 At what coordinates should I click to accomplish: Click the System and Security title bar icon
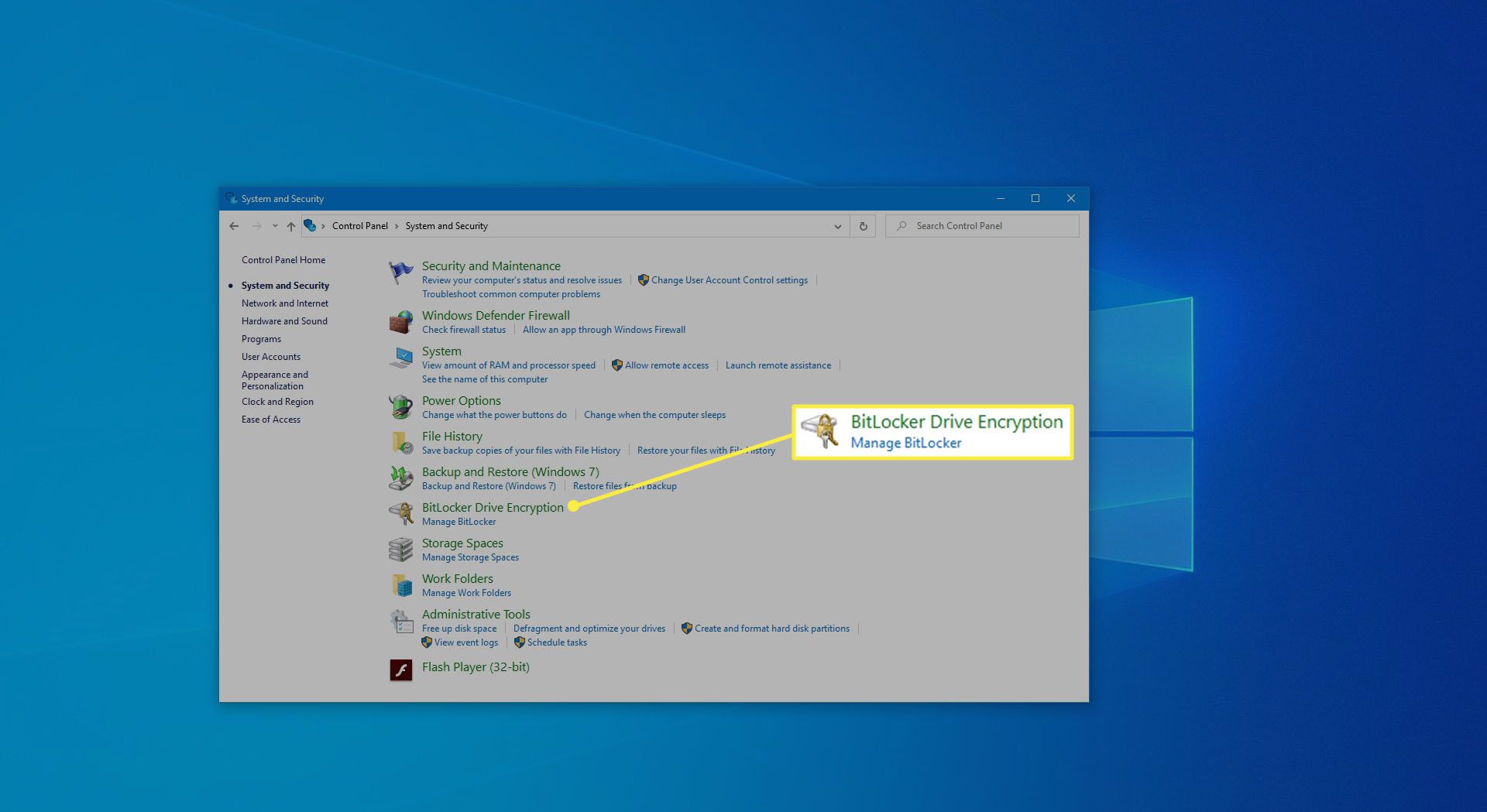tap(231, 199)
